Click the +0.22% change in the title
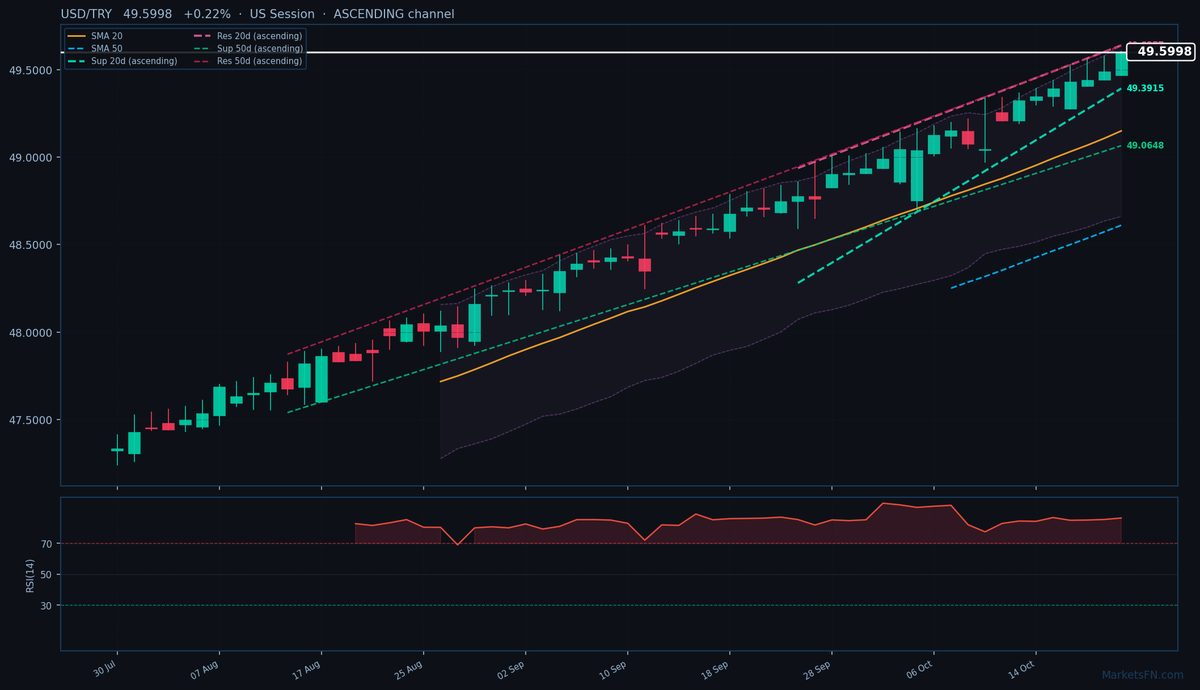 point(207,14)
